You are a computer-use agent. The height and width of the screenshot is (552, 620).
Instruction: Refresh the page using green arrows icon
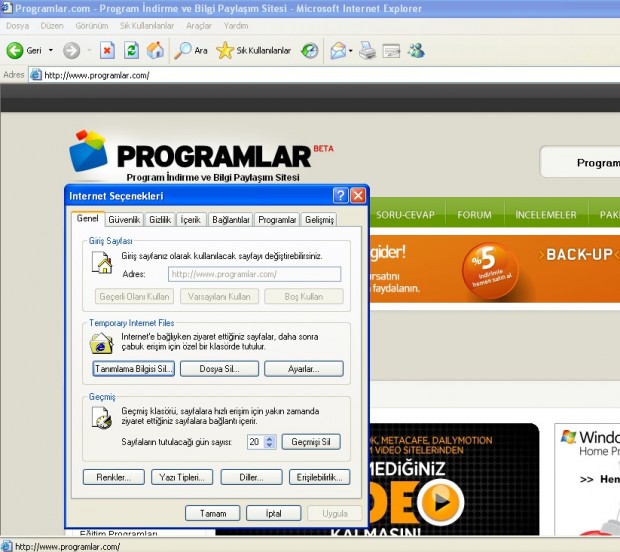tap(131, 50)
